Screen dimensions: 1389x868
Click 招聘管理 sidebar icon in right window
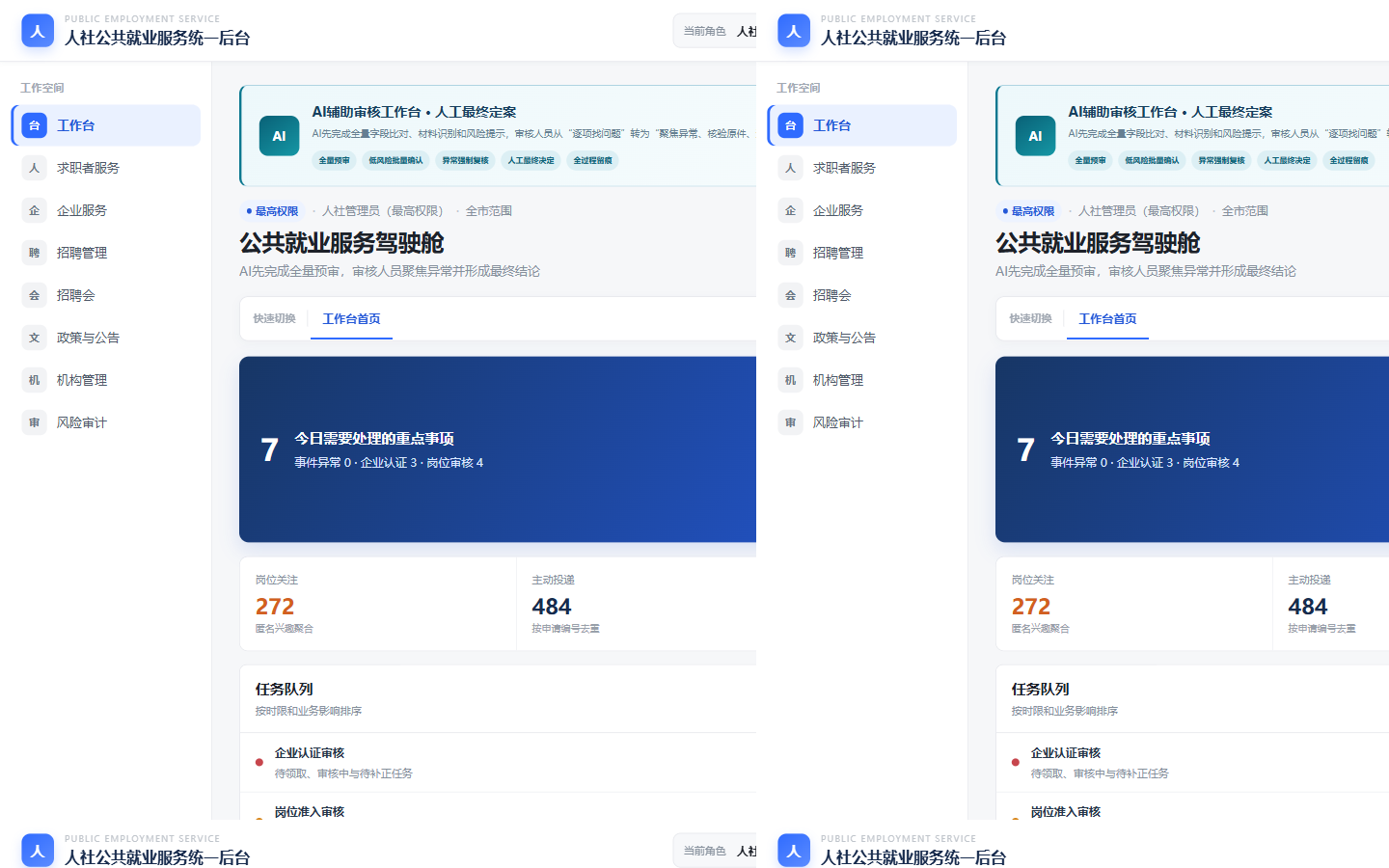coord(790,253)
